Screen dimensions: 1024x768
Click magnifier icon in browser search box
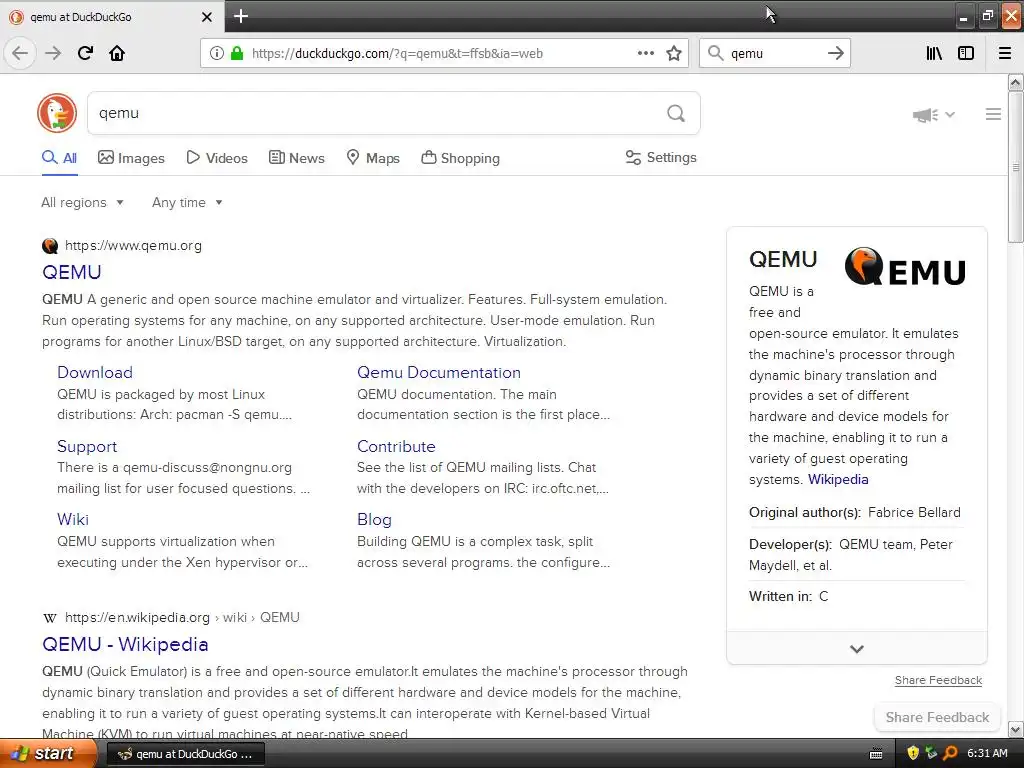(716, 53)
